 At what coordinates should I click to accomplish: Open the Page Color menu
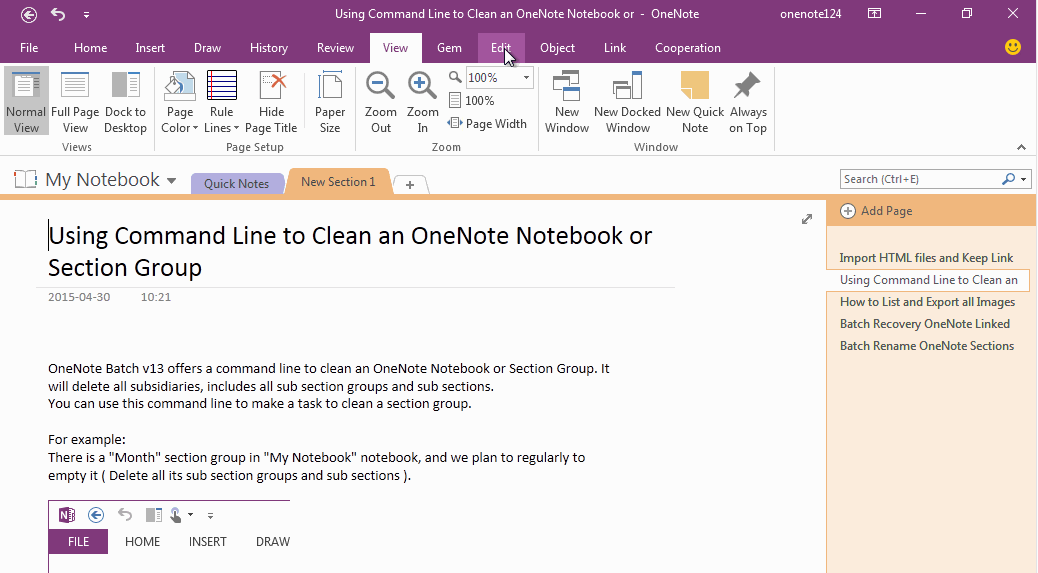[x=179, y=101]
